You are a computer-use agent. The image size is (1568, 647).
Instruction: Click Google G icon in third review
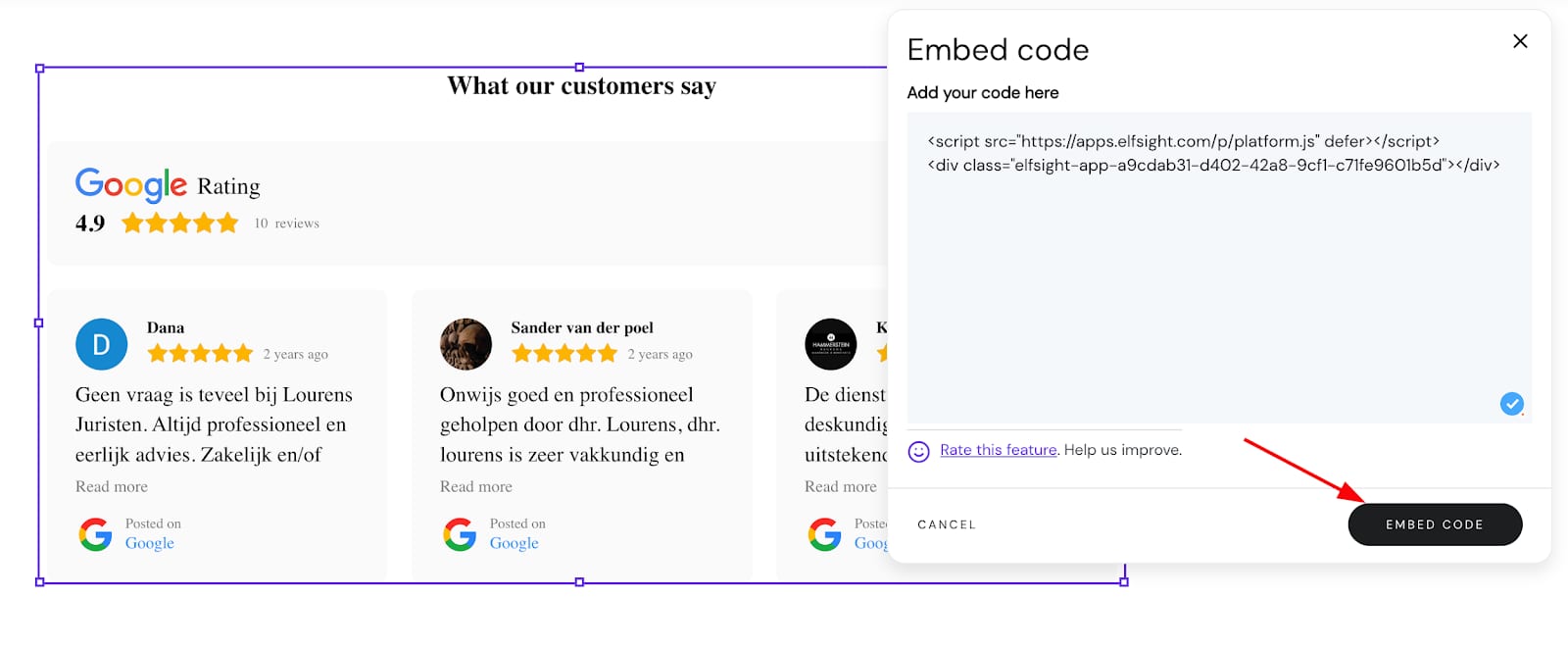coord(824,534)
